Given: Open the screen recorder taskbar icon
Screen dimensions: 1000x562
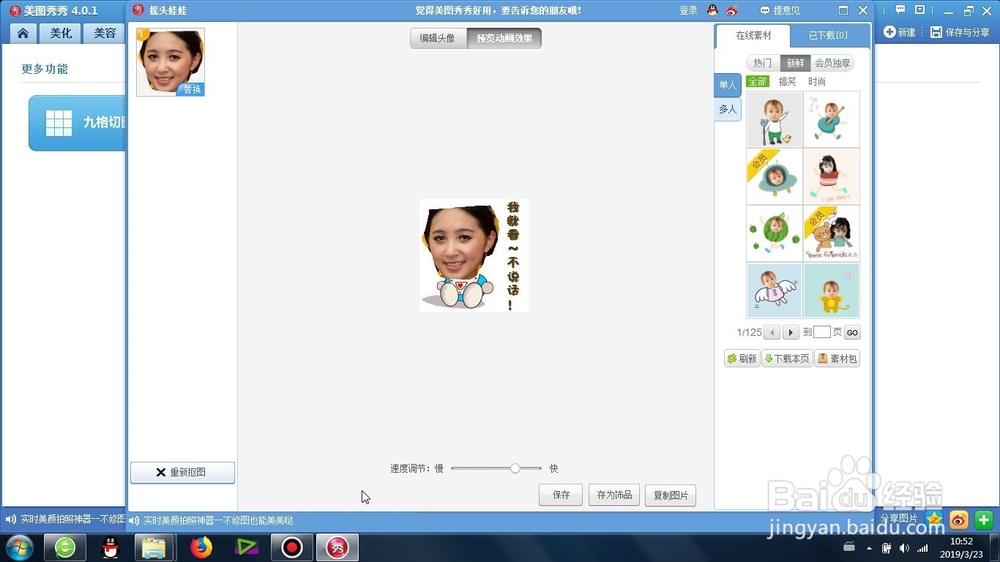Looking at the screenshot, I should 292,547.
